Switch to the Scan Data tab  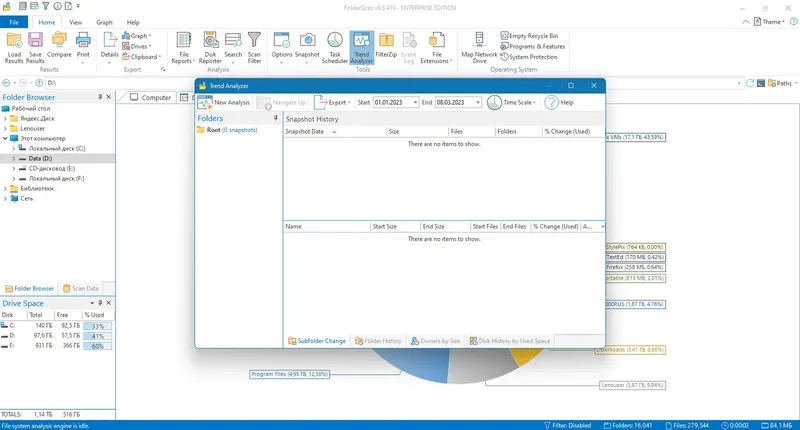[81, 288]
